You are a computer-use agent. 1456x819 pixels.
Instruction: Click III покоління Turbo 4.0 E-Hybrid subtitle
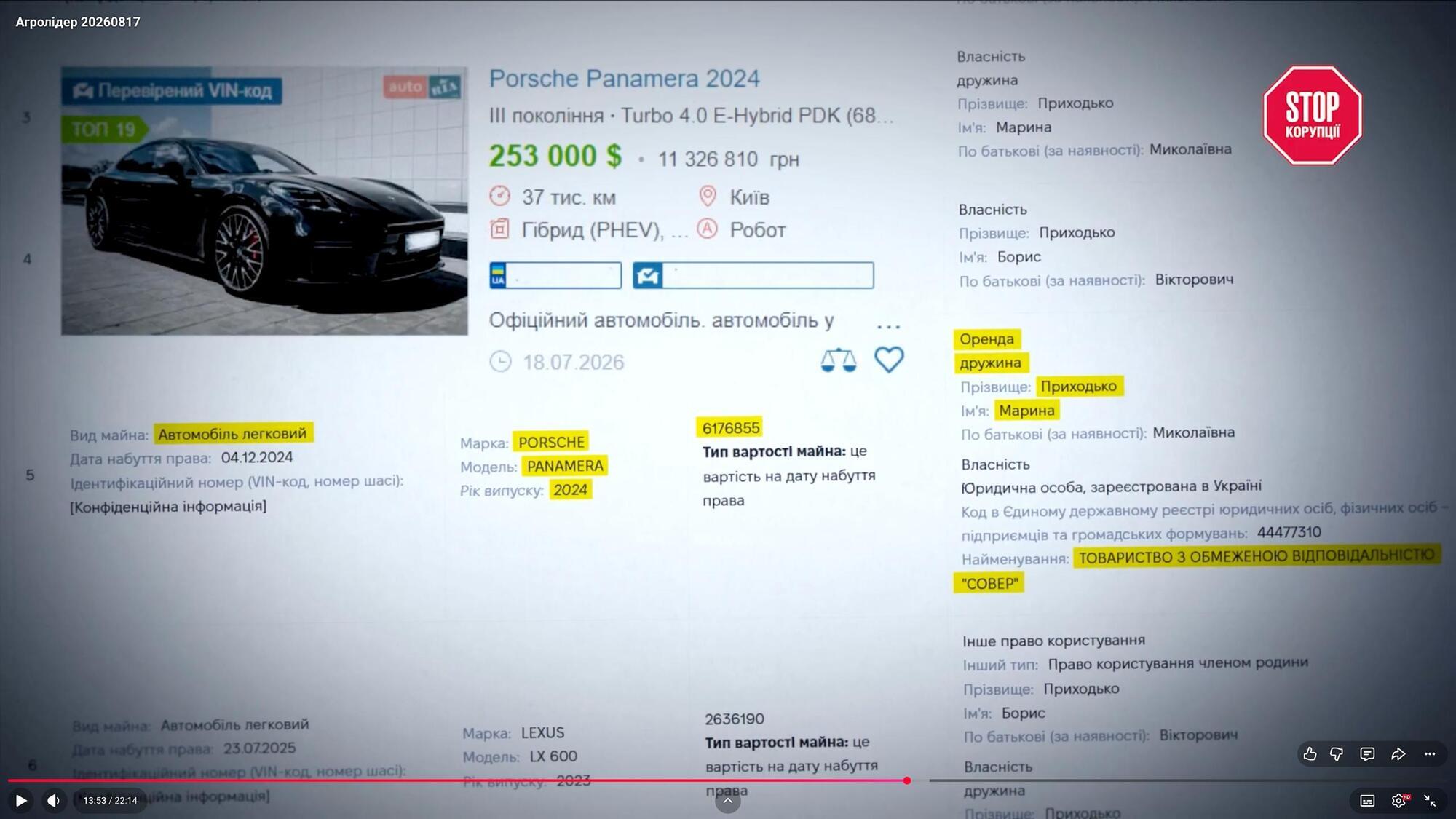[691, 116]
